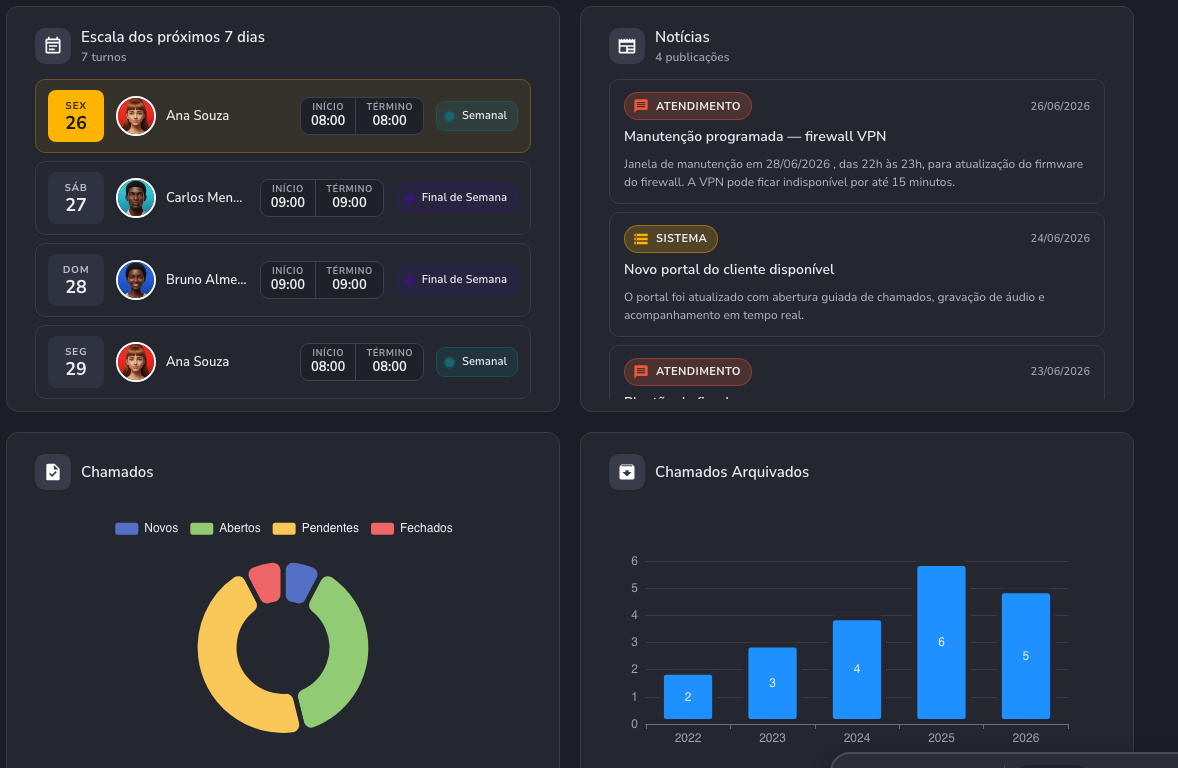
Task: Click INÍCIO 09:00 on Bruno's row
Action: (288, 280)
